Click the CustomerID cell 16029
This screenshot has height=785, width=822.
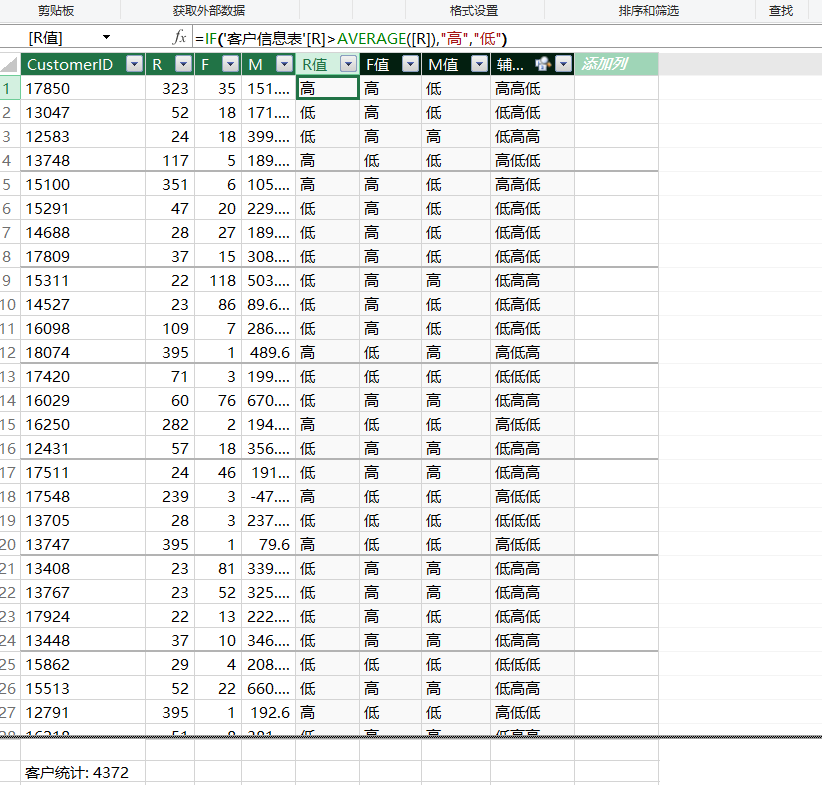click(x=83, y=401)
